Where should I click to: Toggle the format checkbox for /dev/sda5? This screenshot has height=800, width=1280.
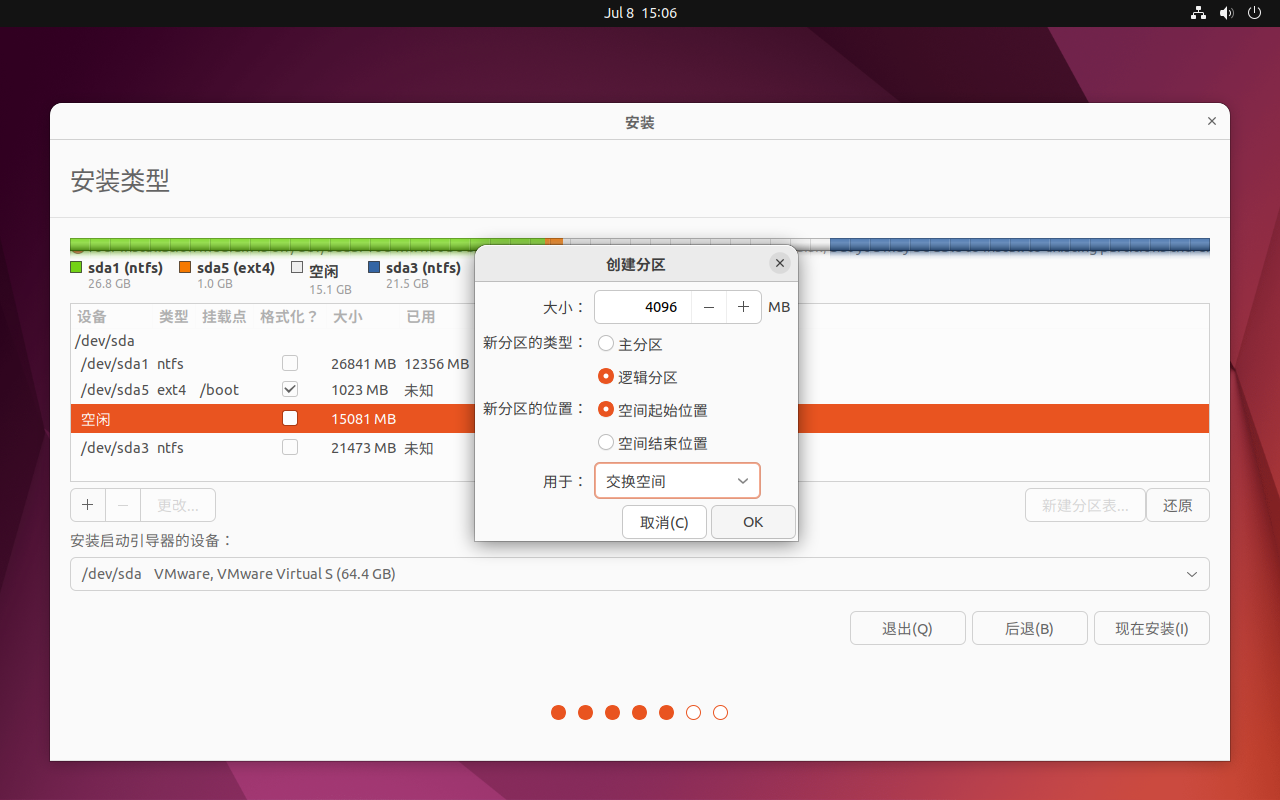point(290,389)
